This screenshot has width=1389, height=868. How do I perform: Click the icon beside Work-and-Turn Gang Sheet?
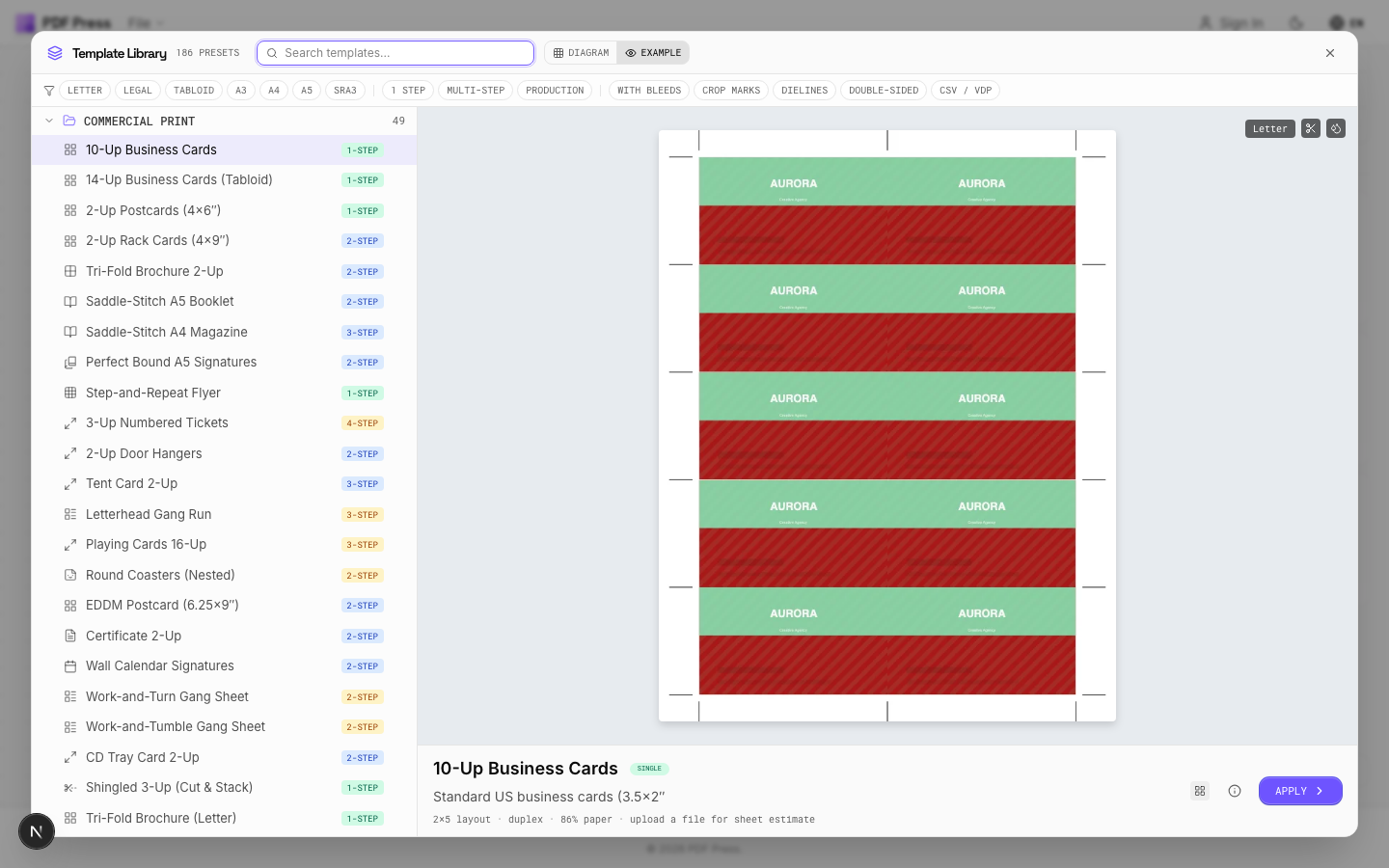(70, 696)
